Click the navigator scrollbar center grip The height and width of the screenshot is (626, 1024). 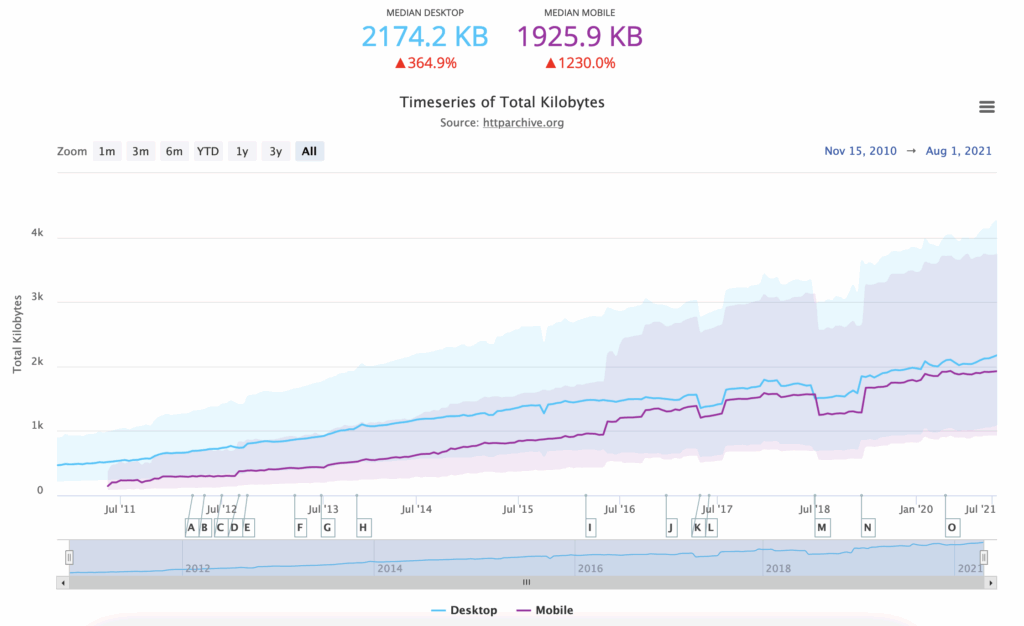point(526,582)
